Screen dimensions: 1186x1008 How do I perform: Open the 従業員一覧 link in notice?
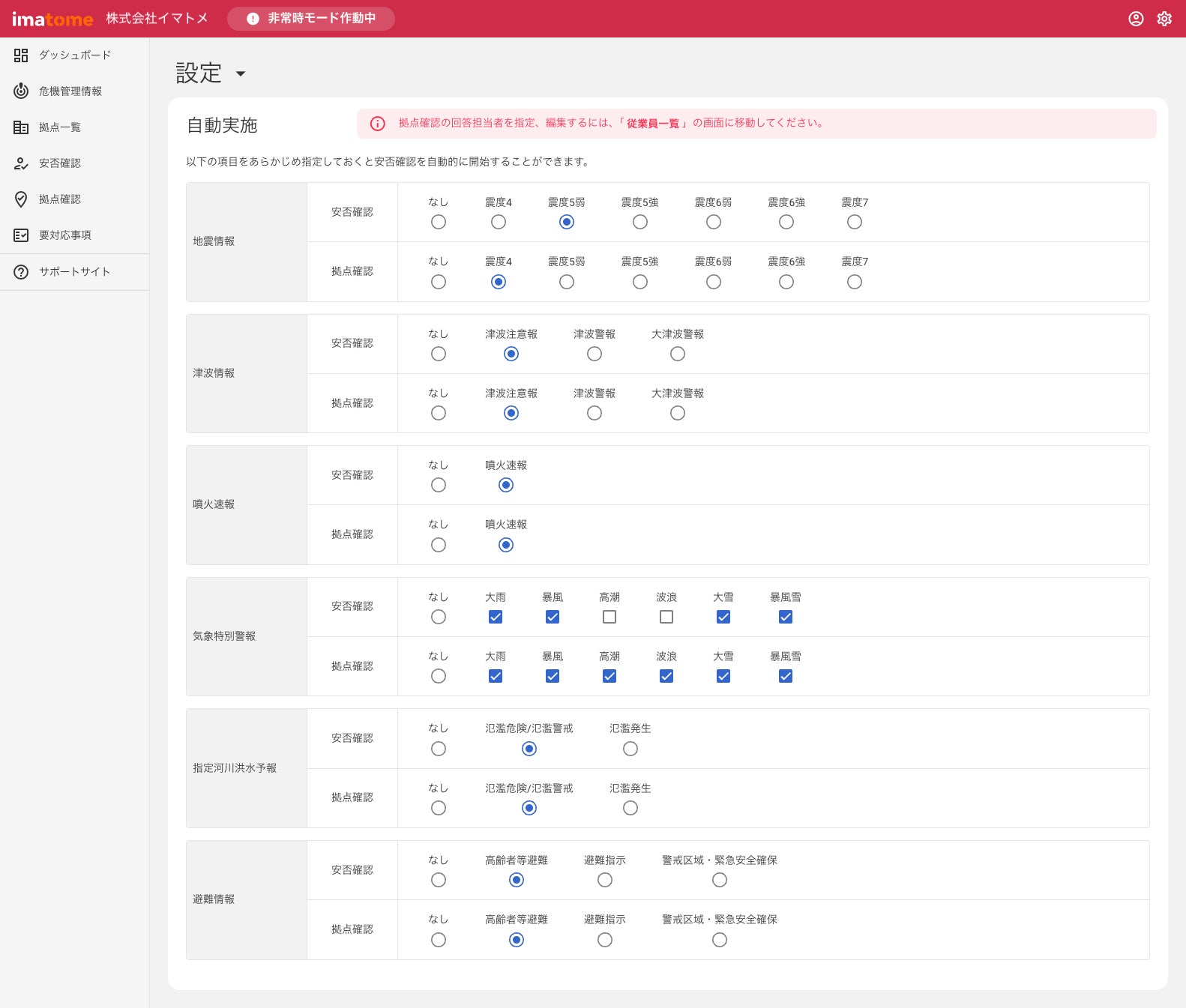point(652,124)
